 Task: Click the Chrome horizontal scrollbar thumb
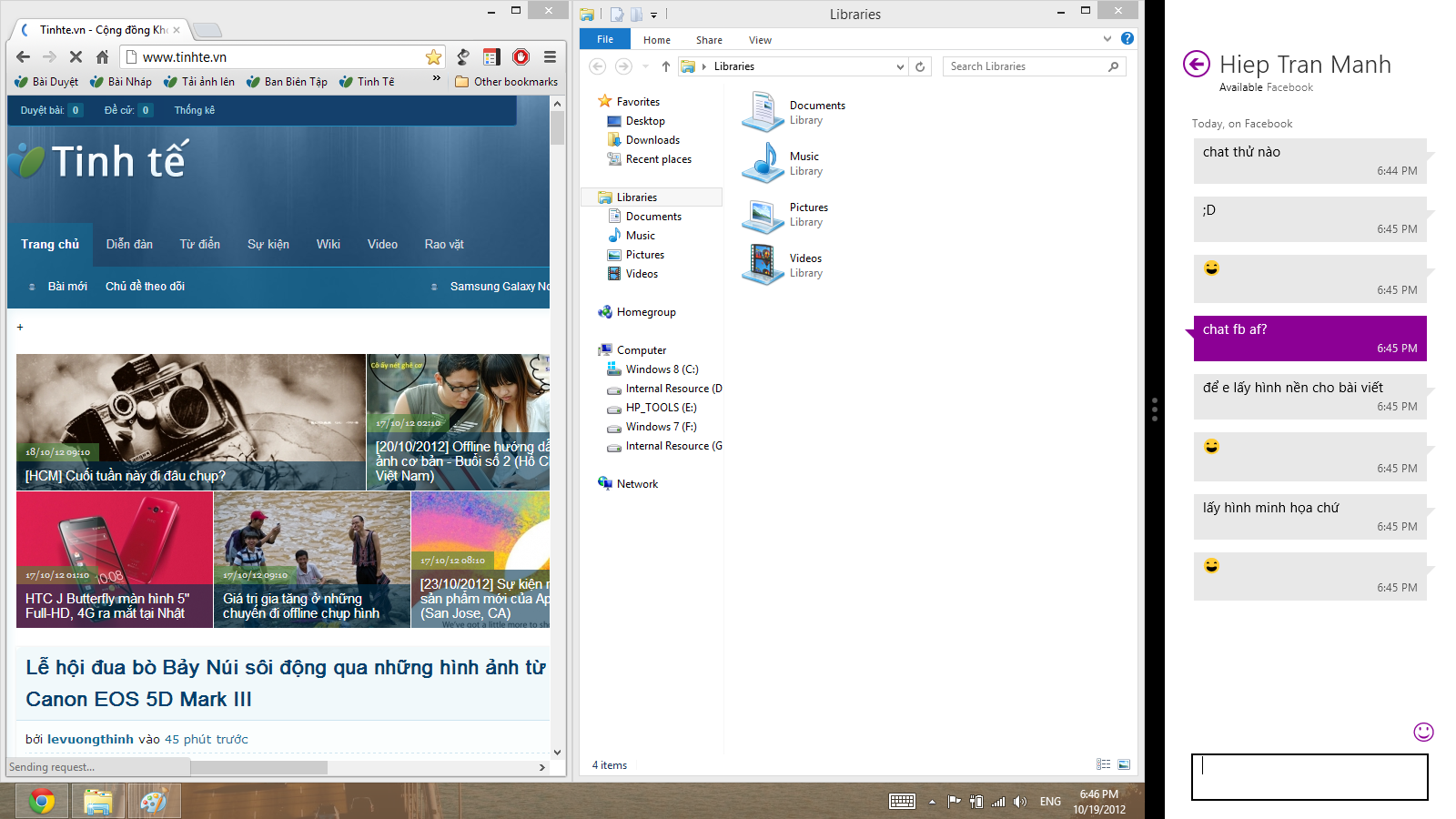pos(258,767)
